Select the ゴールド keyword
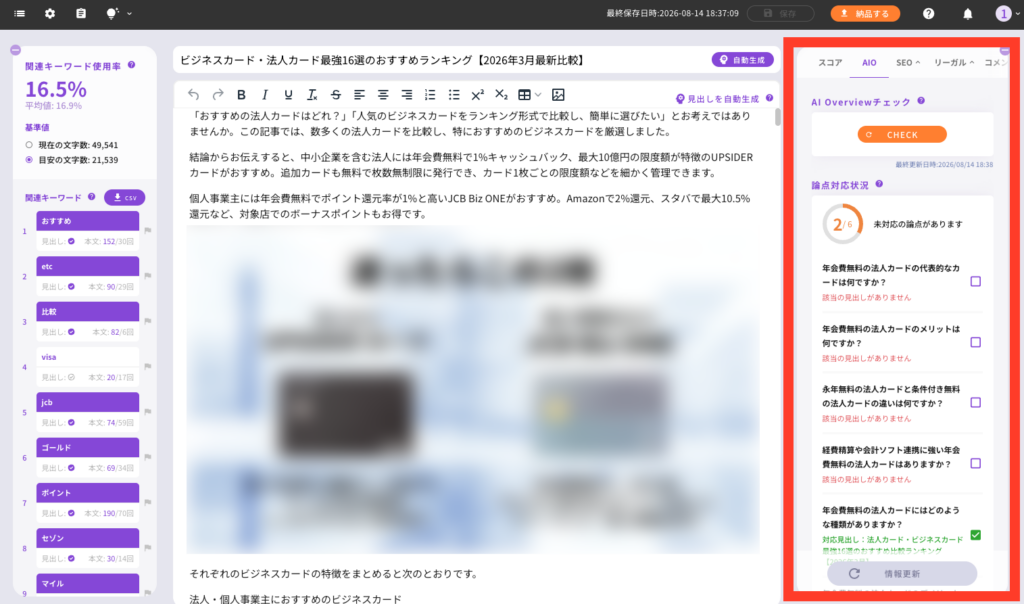The image size is (1024, 604). click(88, 447)
